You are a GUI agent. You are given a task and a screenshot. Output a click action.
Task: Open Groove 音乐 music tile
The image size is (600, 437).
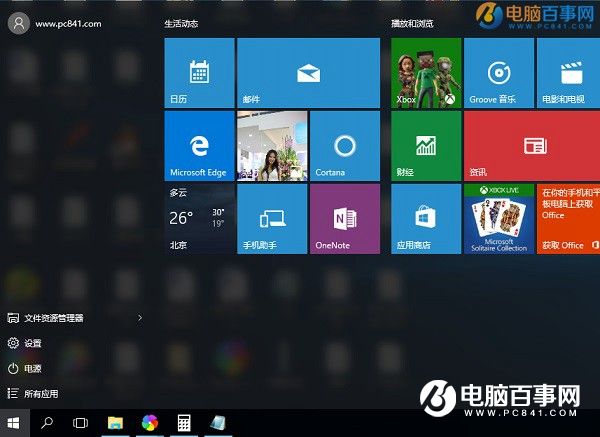[x=499, y=73]
